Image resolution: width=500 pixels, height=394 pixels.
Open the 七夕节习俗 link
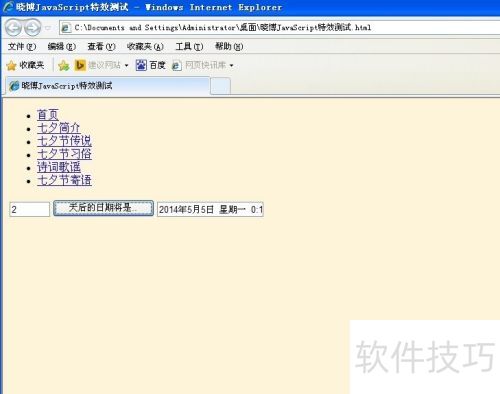pyautogui.click(x=64, y=154)
